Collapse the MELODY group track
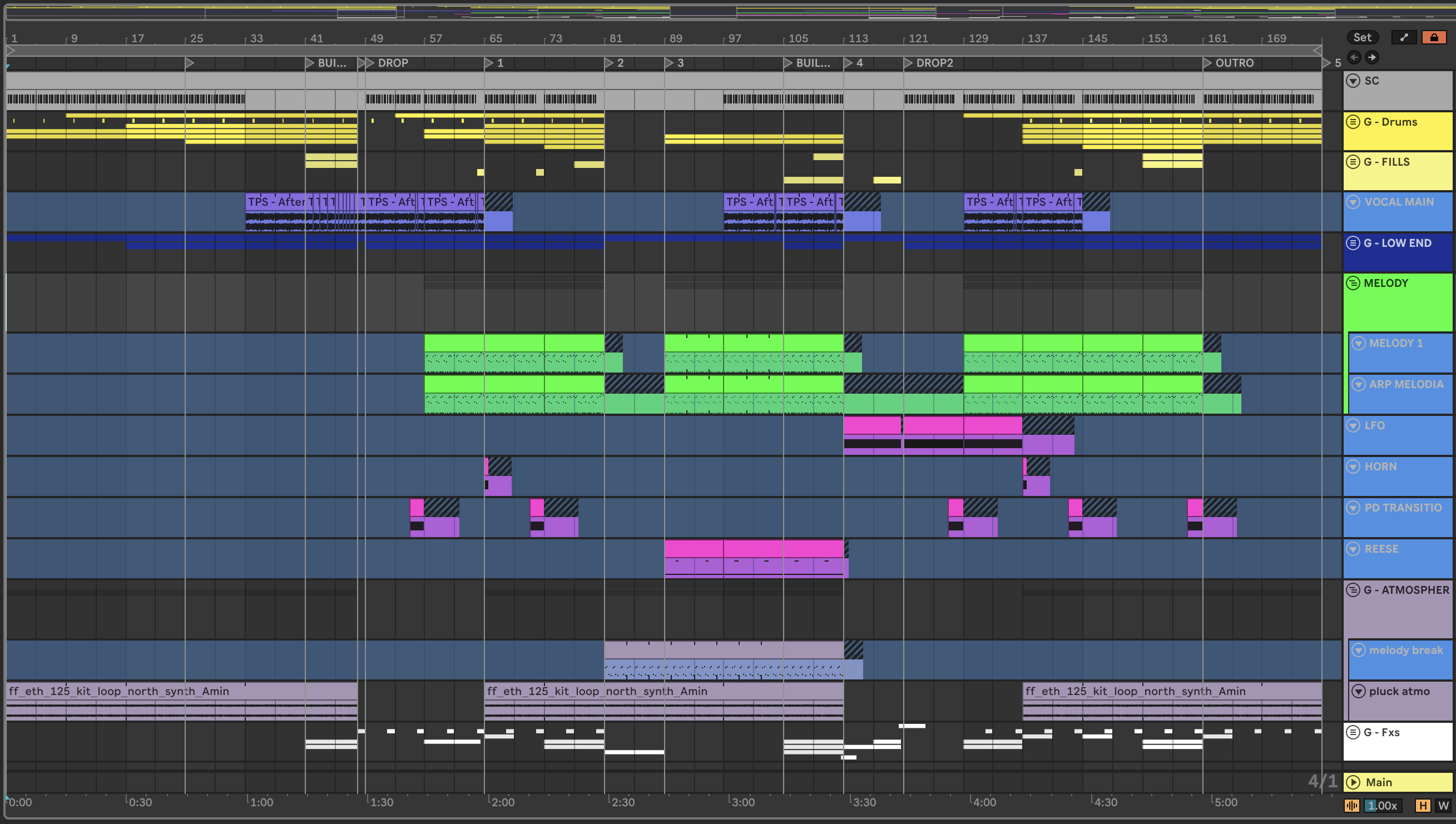The image size is (1456, 824). click(1353, 283)
